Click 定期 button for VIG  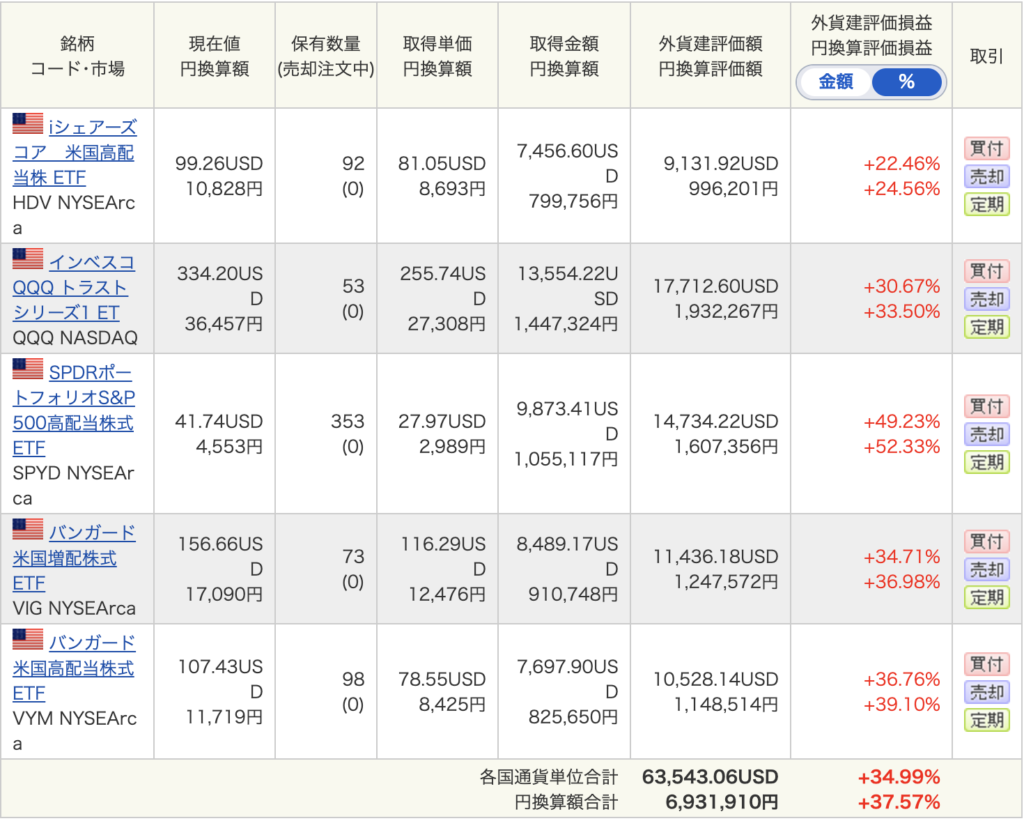tap(987, 598)
